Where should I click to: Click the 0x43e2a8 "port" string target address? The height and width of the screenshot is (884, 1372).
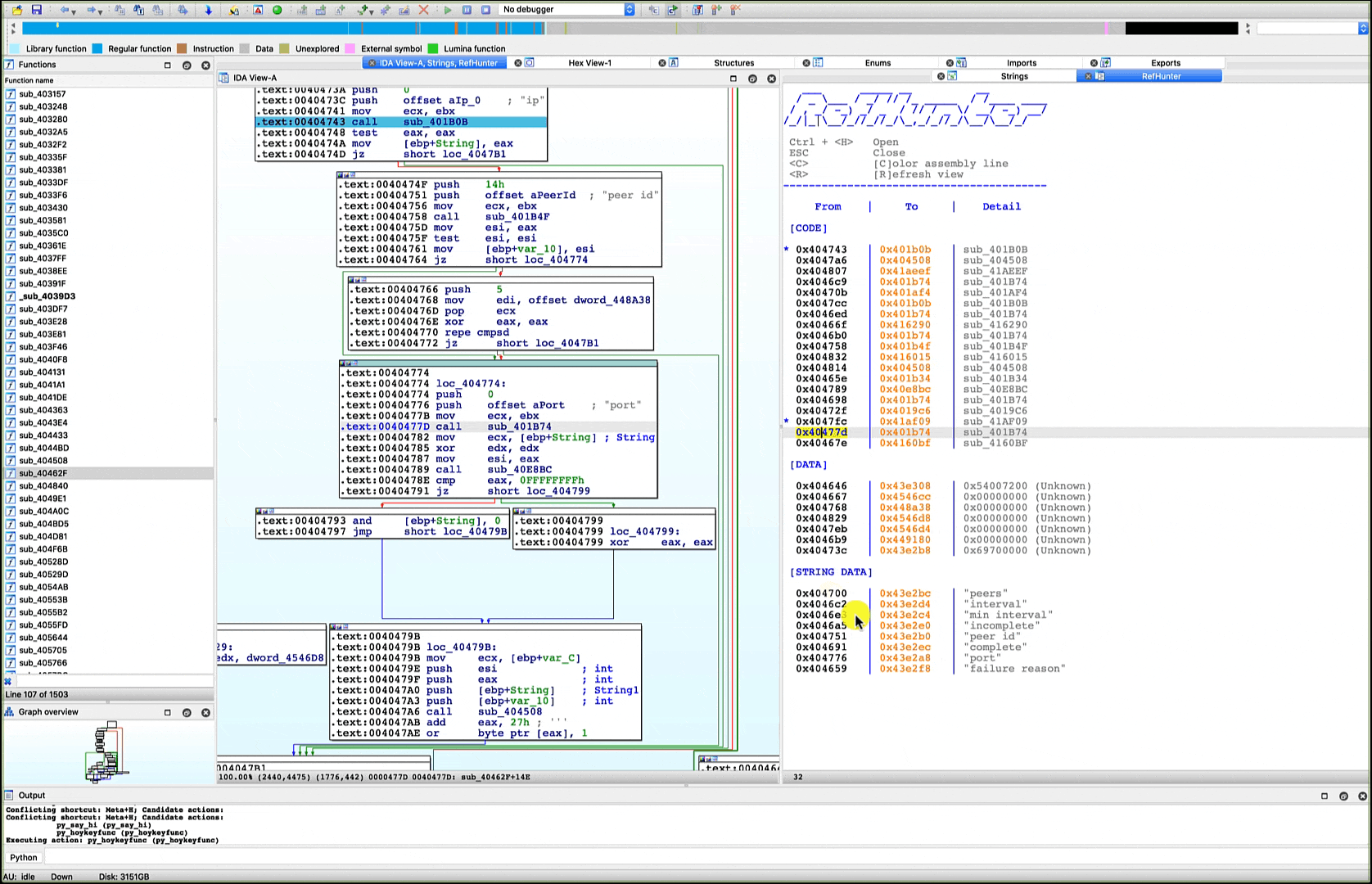pyautogui.click(x=905, y=658)
